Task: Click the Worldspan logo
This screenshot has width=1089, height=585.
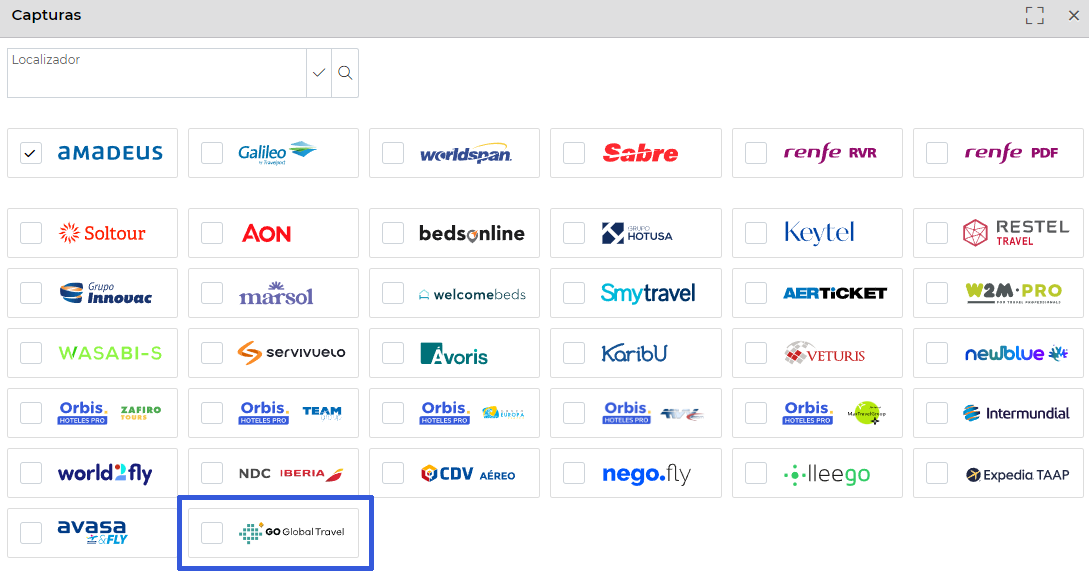Action: [x=466, y=154]
